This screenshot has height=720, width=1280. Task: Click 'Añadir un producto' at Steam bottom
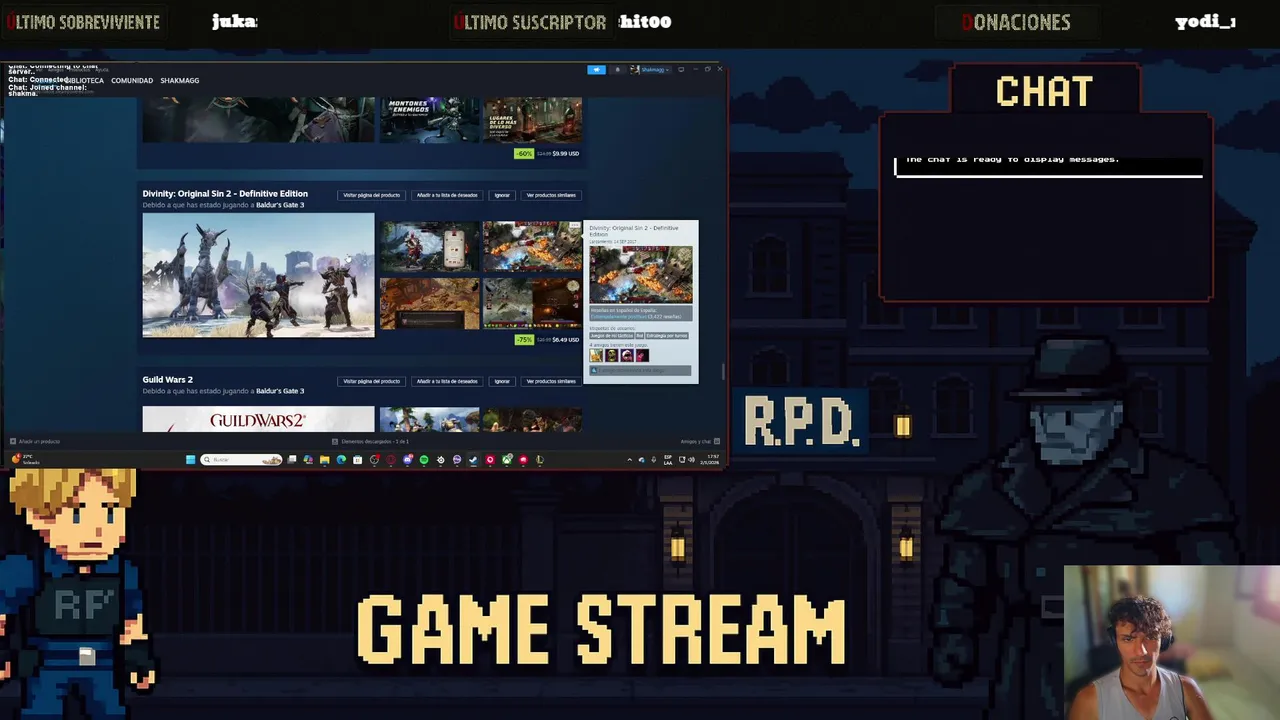tap(36, 441)
